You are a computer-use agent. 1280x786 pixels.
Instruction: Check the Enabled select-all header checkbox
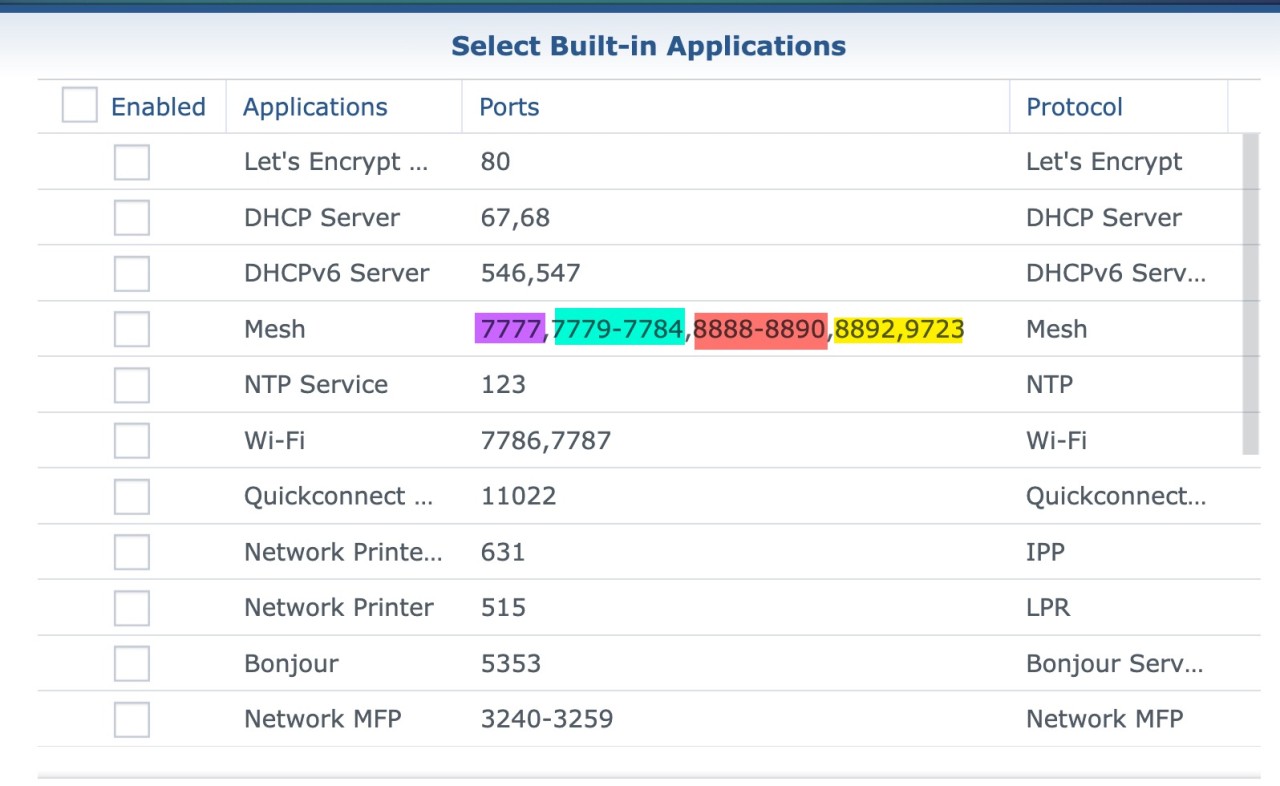80,105
